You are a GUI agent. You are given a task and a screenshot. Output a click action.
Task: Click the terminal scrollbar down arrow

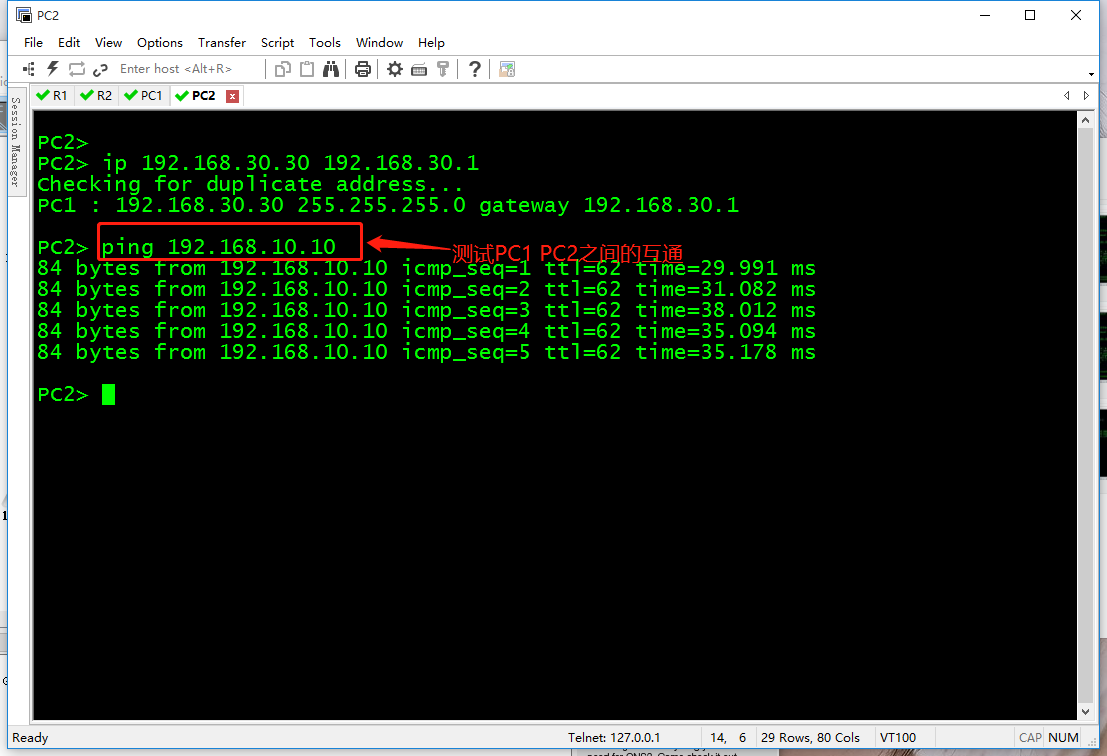(x=1086, y=712)
